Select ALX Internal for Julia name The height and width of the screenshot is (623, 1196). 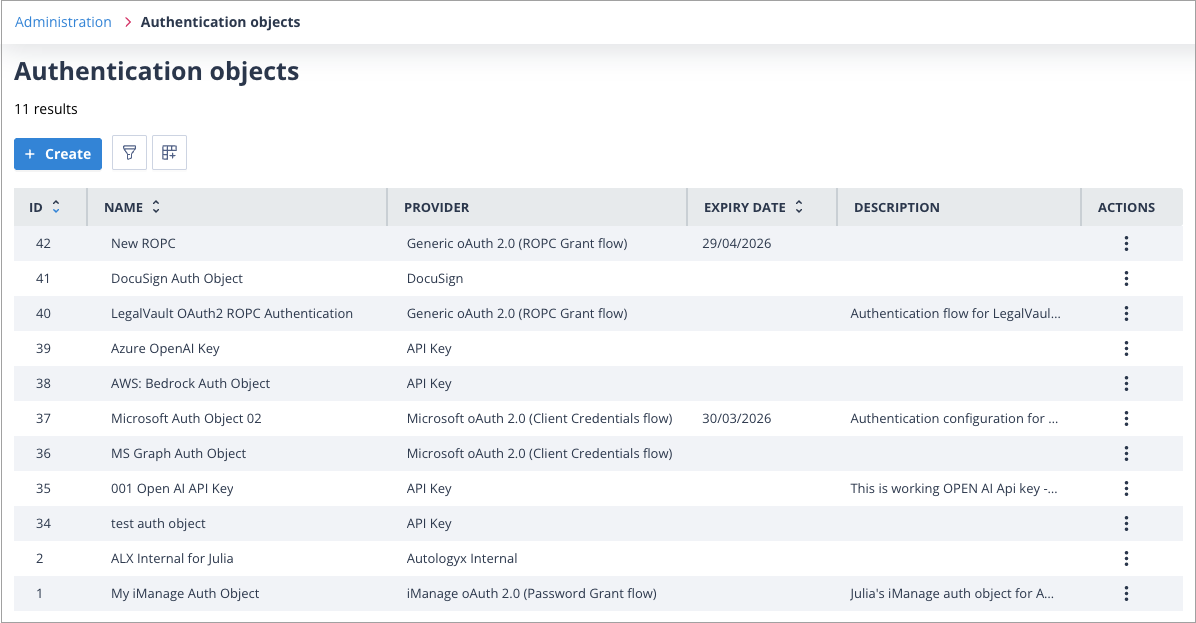(172, 559)
